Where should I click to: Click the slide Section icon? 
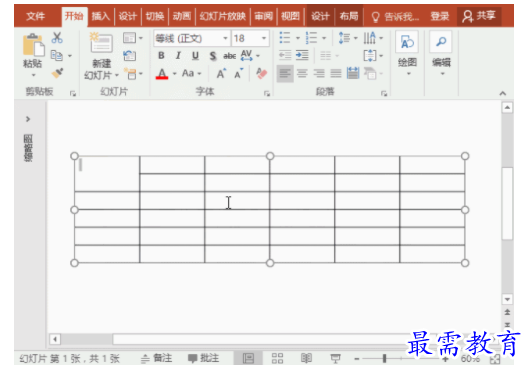click(130, 74)
